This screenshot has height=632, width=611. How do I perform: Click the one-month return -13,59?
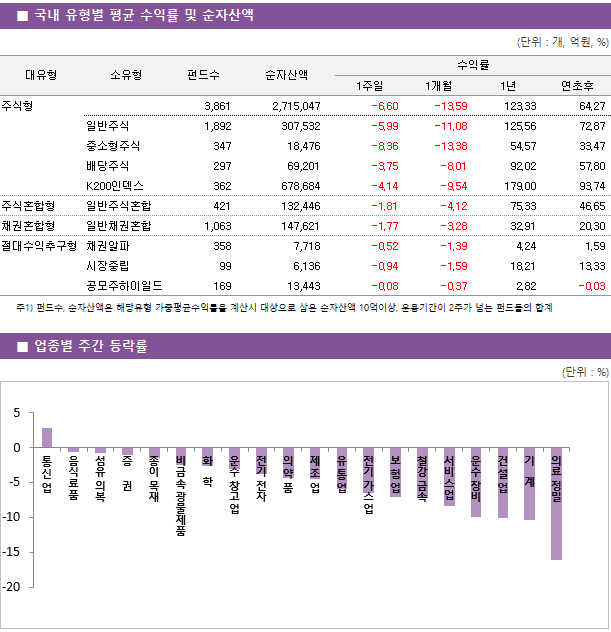point(451,106)
